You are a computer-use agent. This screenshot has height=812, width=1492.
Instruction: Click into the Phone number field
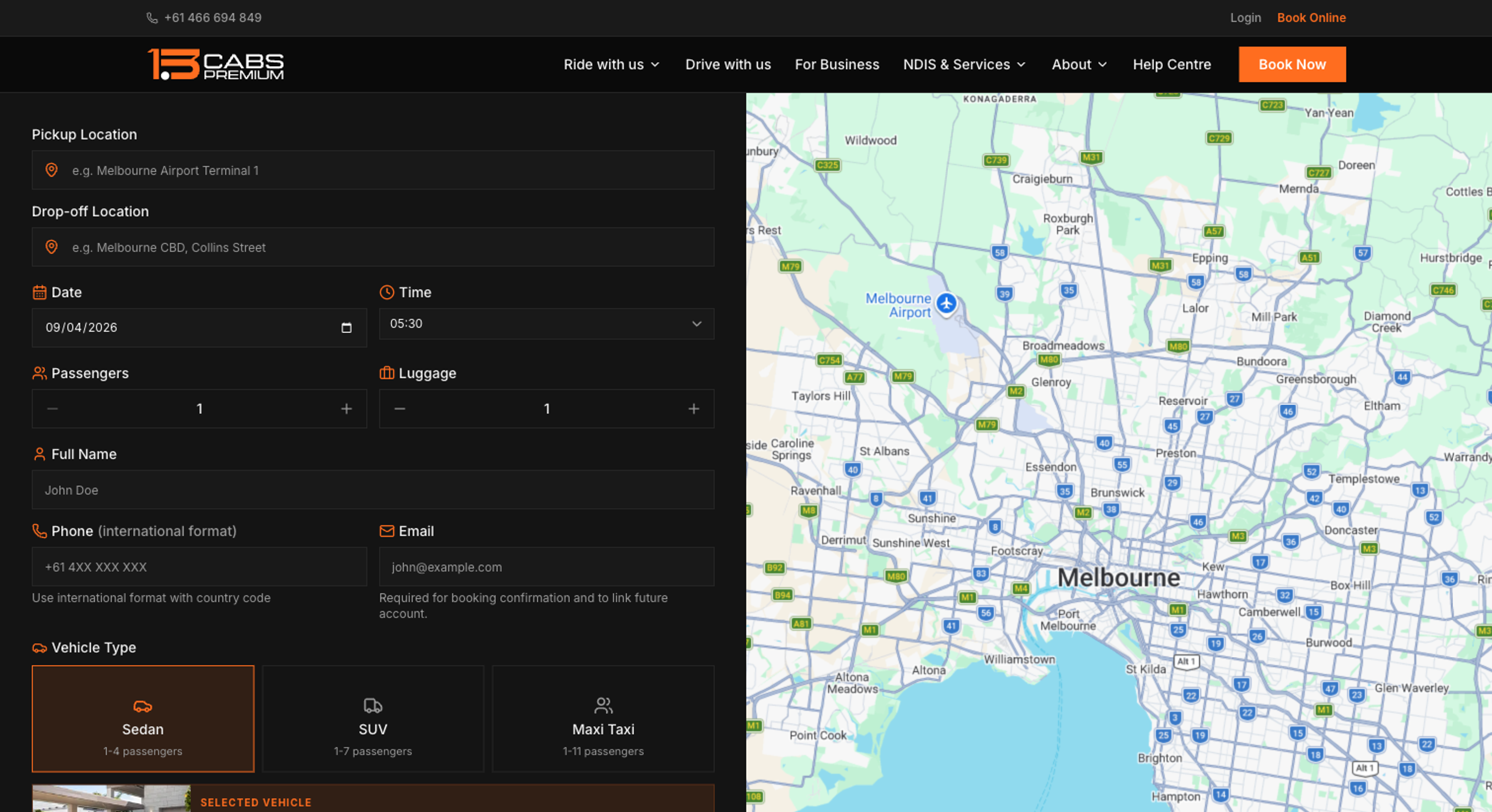[199, 567]
